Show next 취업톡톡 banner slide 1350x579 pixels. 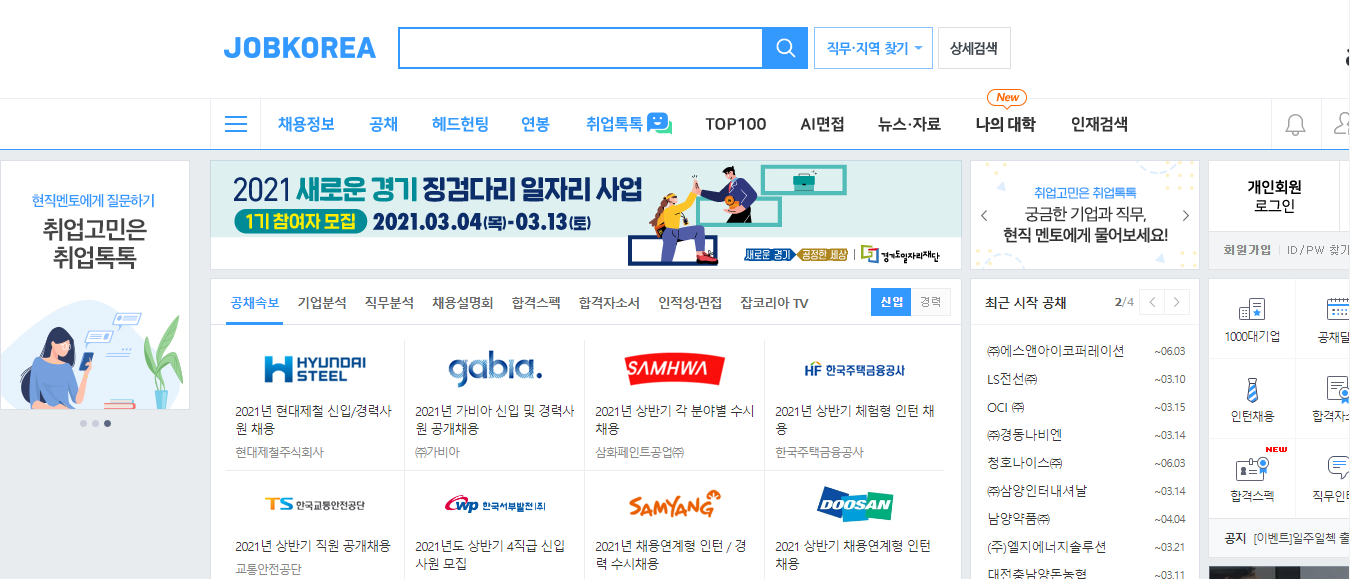tap(1186, 215)
